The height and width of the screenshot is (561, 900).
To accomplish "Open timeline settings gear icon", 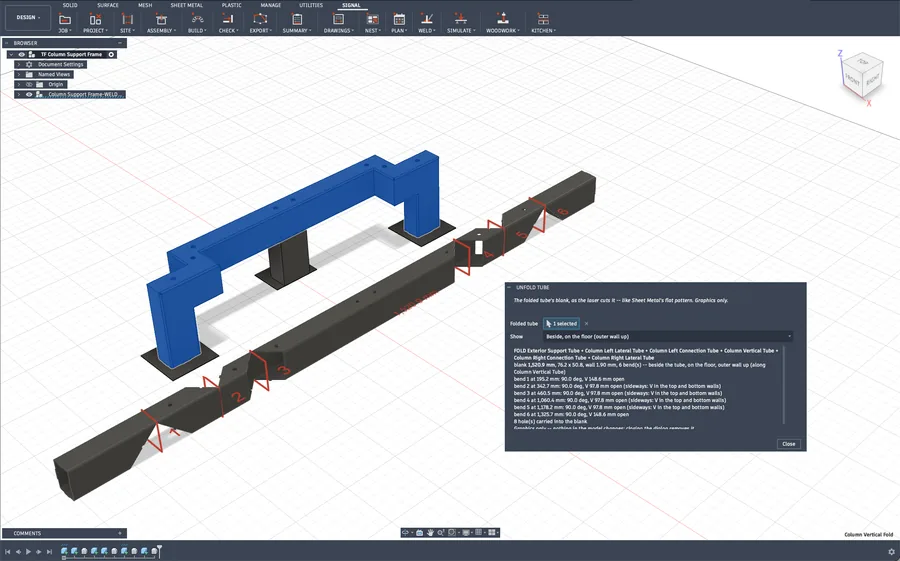I will point(891,552).
